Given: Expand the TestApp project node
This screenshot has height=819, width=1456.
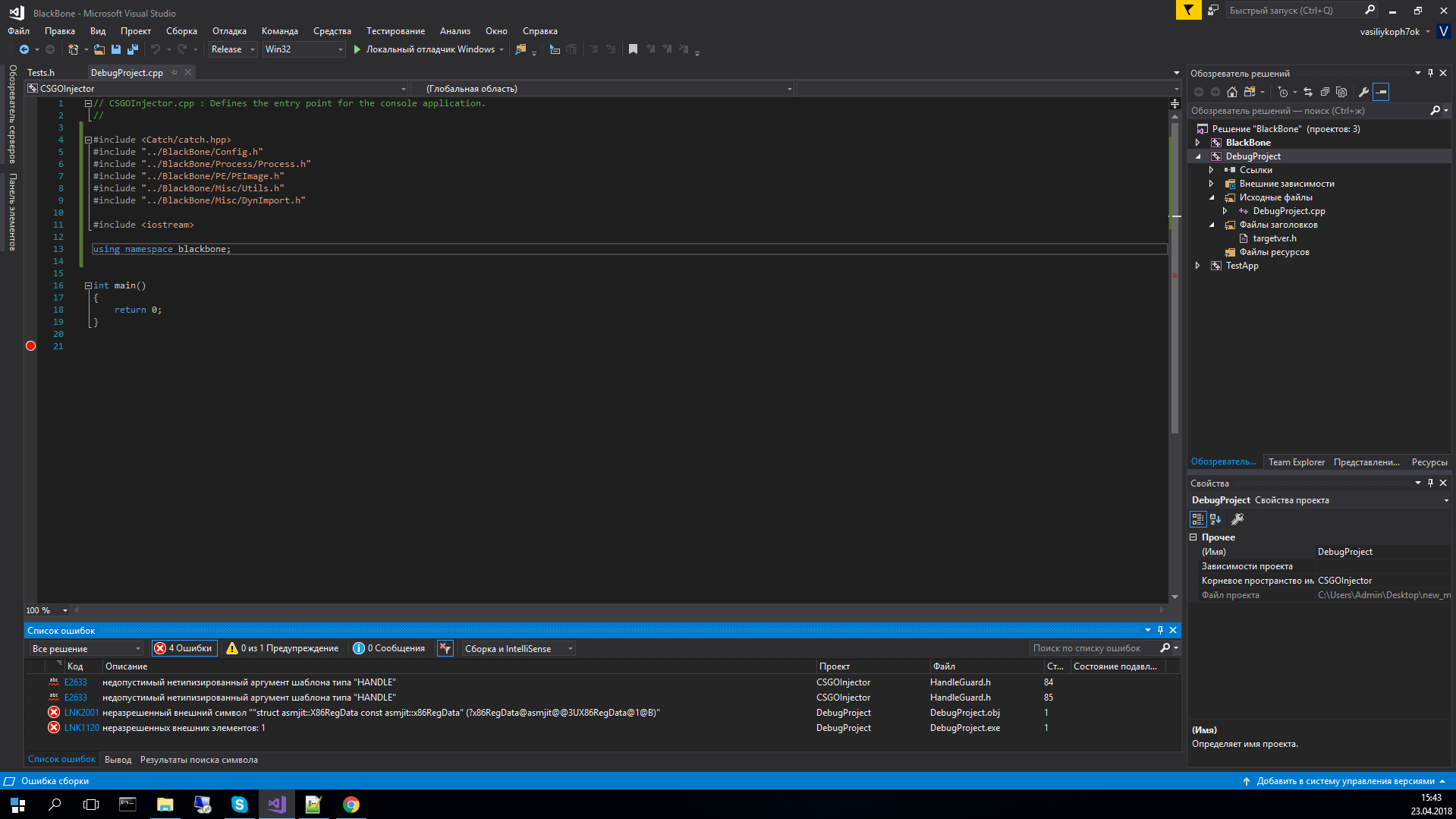Looking at the screenshot, I should pos(1197,265).
